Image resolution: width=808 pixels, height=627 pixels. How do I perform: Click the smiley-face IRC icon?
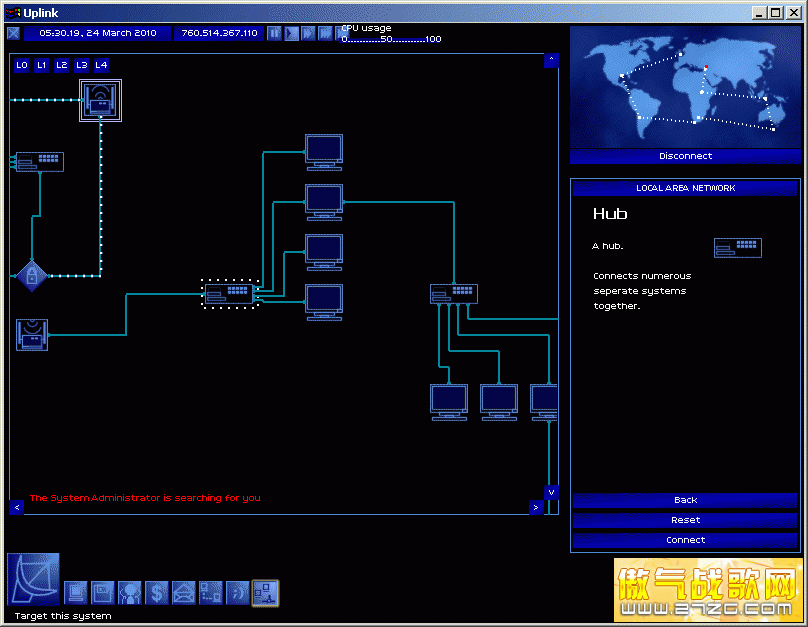pyautogui.click(x=238, y=592)
